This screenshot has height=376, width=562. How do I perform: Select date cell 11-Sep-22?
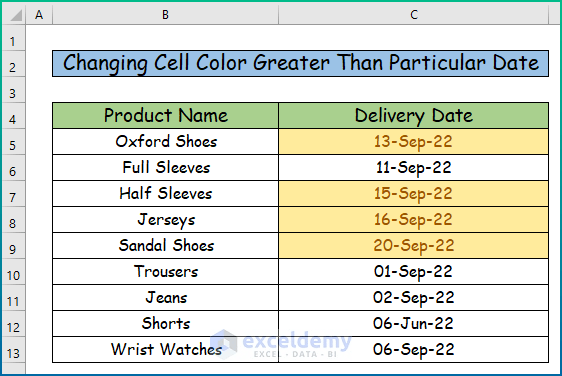[x=414, y=168]
